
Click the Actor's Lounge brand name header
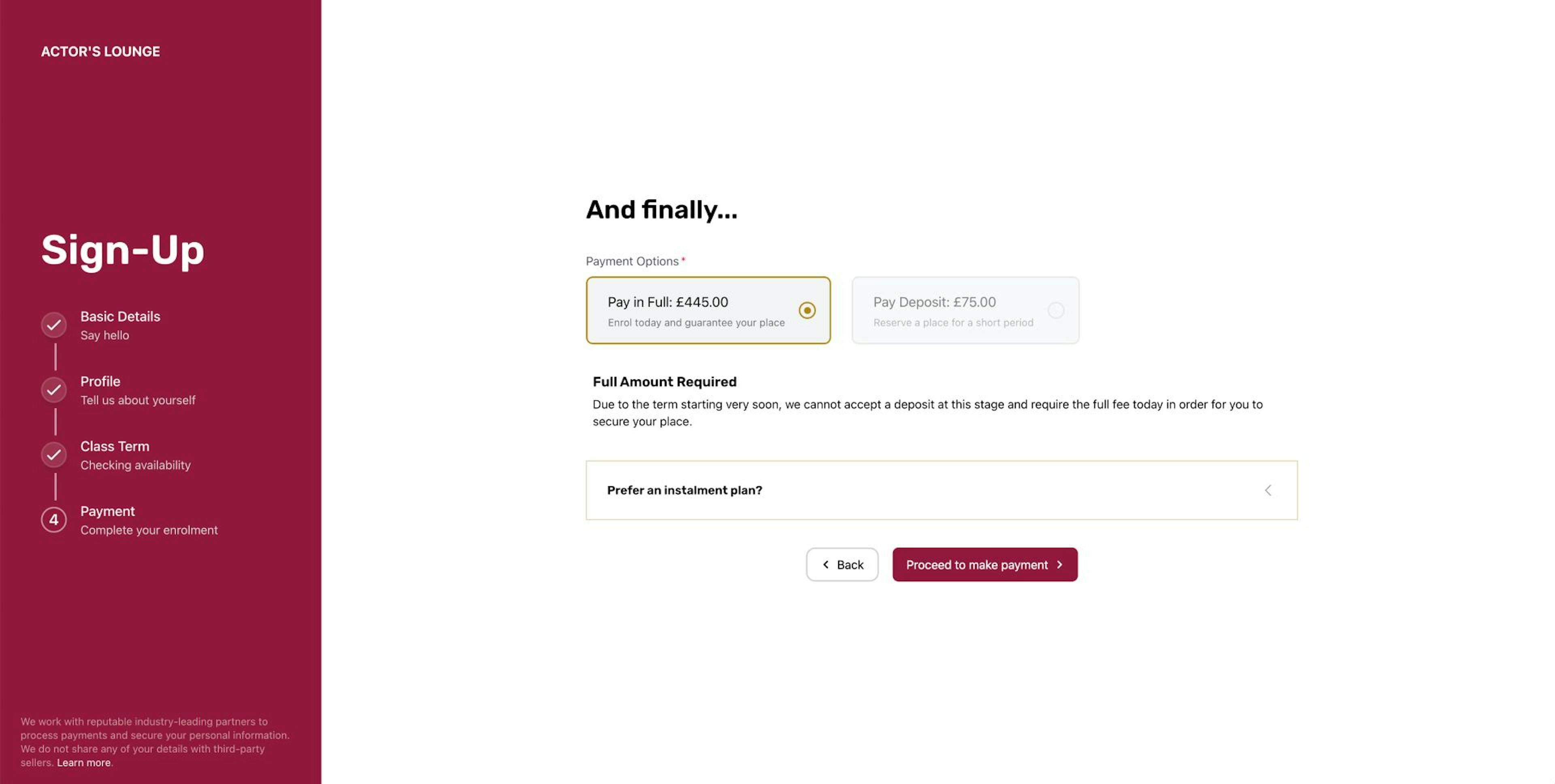pos(100,52)
